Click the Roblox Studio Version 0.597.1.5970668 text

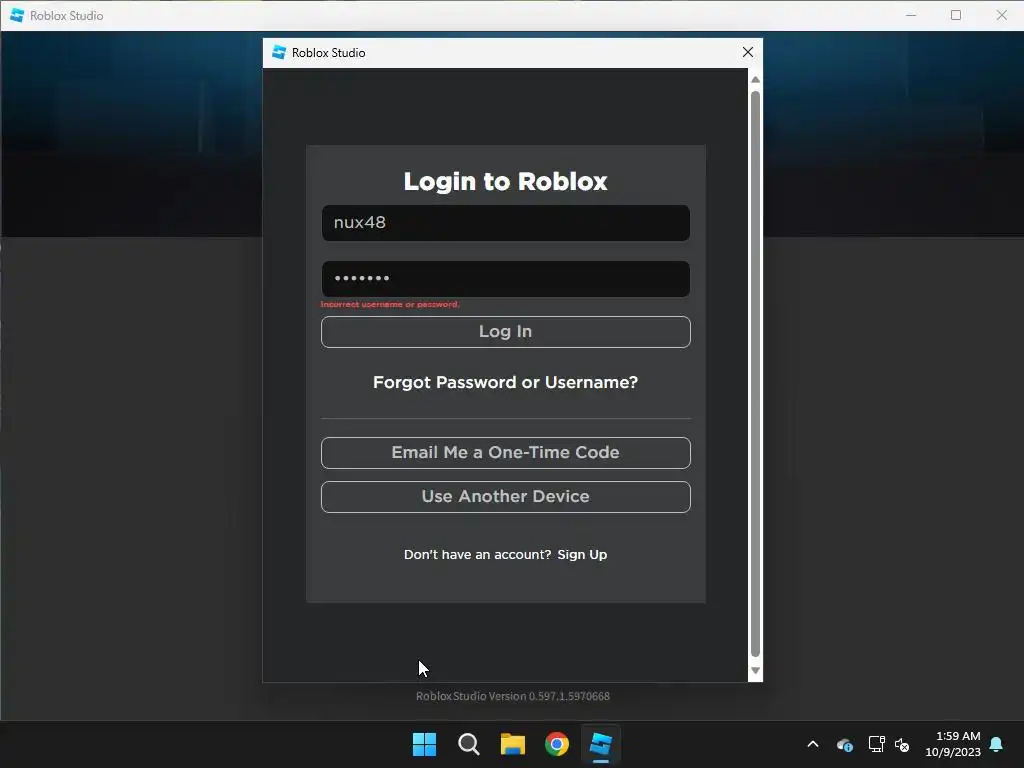tap(513, 696)
